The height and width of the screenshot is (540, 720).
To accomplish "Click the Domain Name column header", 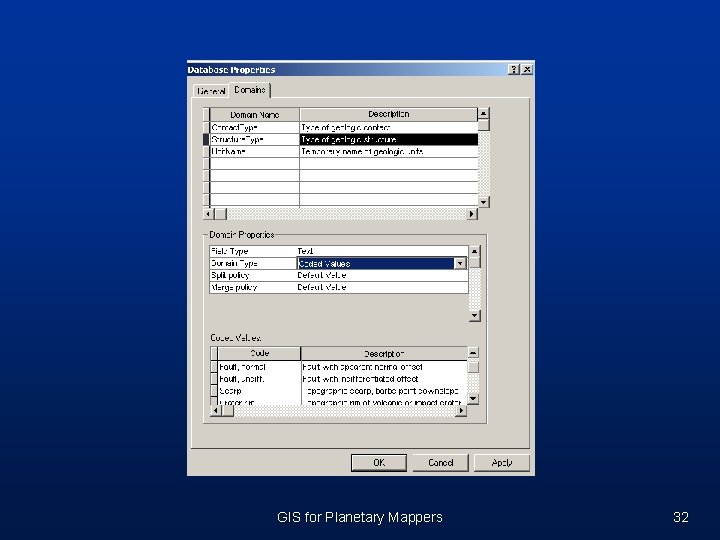I will (254, 114).
